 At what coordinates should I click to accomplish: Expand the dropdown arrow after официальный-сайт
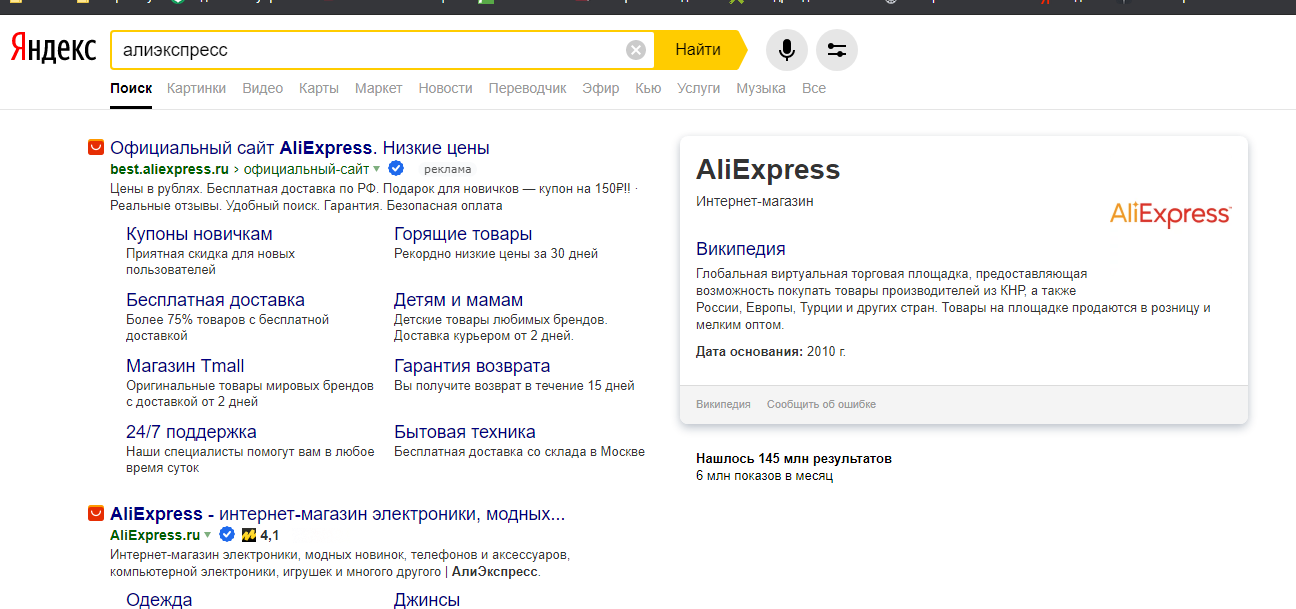377,169
